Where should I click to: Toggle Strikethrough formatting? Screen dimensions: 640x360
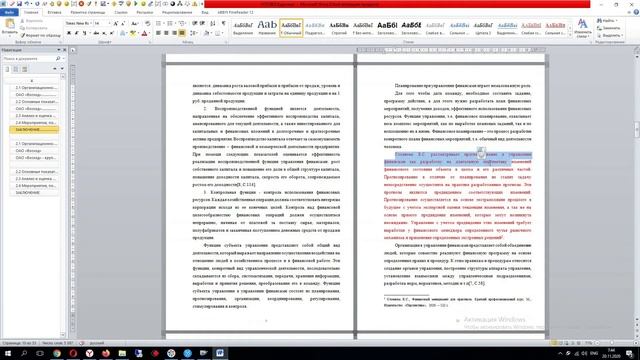click(96, 33)
